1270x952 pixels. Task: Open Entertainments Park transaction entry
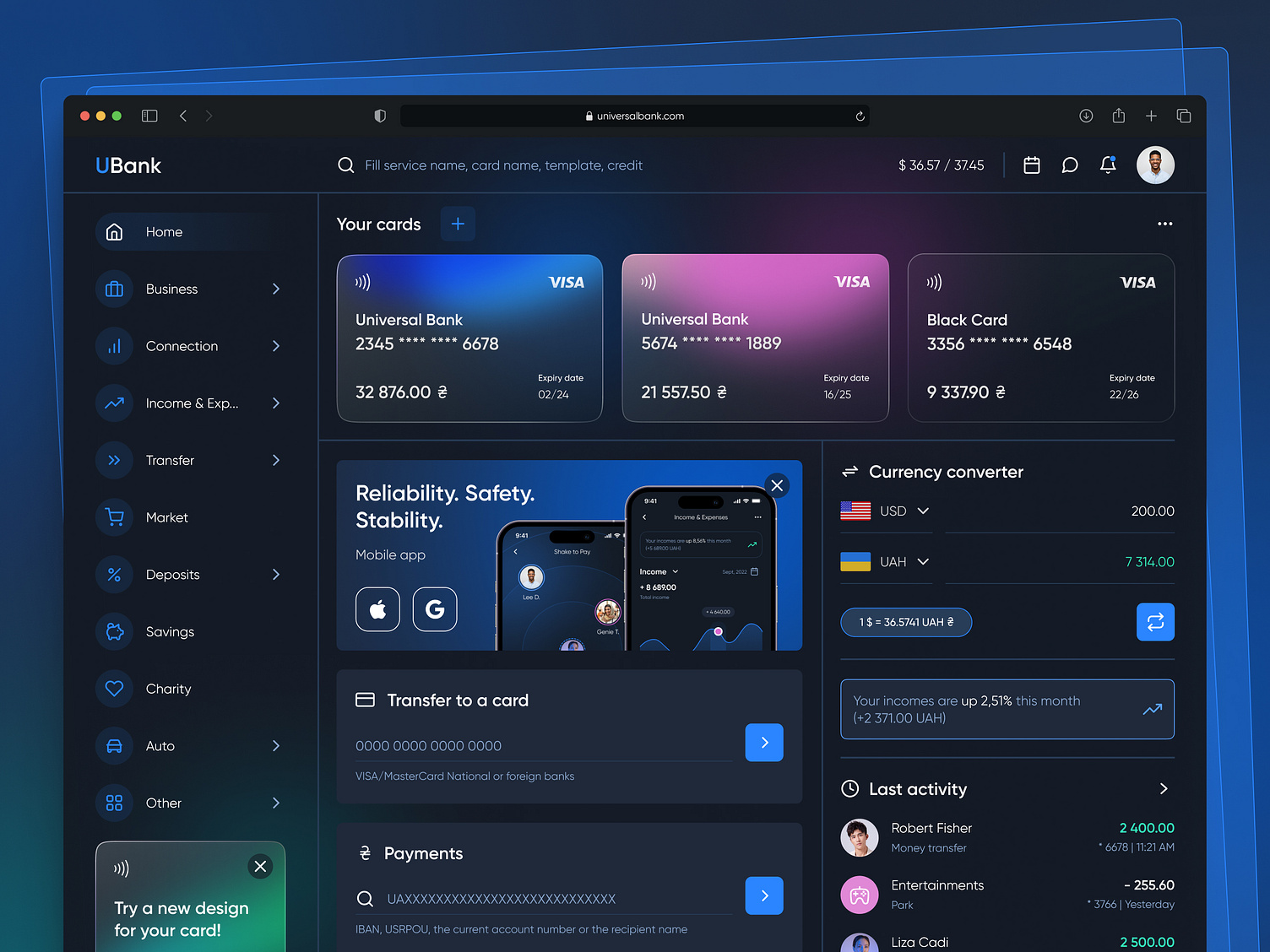pos(1007,895)
